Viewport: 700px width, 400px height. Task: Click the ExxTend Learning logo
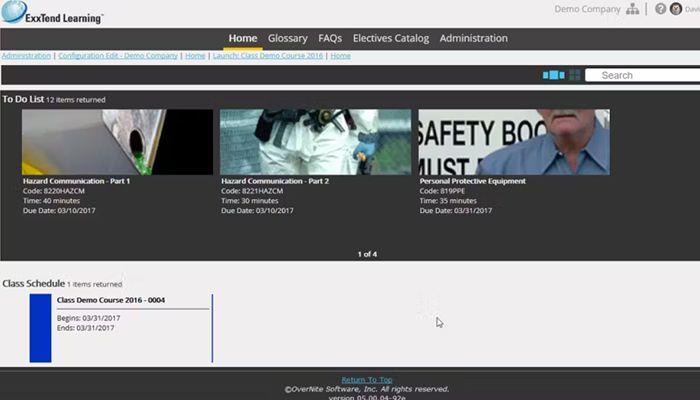pyautogui.click(x=52, y=13)
